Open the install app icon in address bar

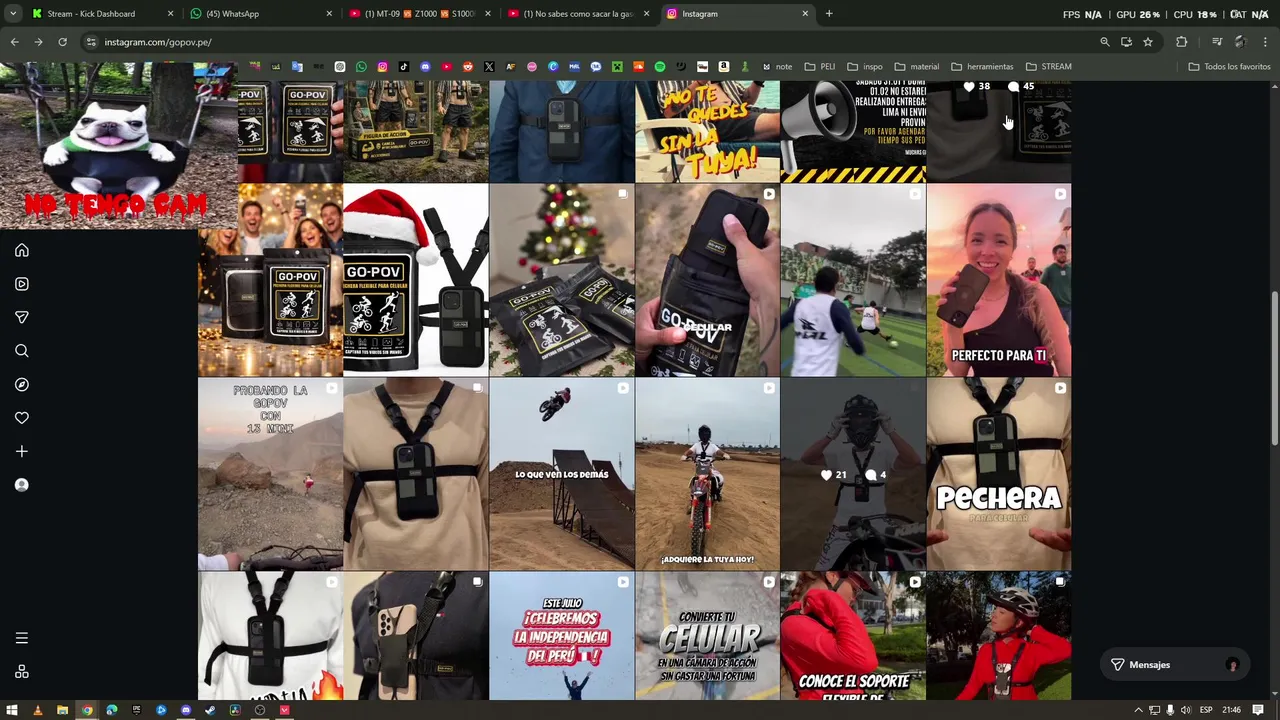coord(1126,42)
